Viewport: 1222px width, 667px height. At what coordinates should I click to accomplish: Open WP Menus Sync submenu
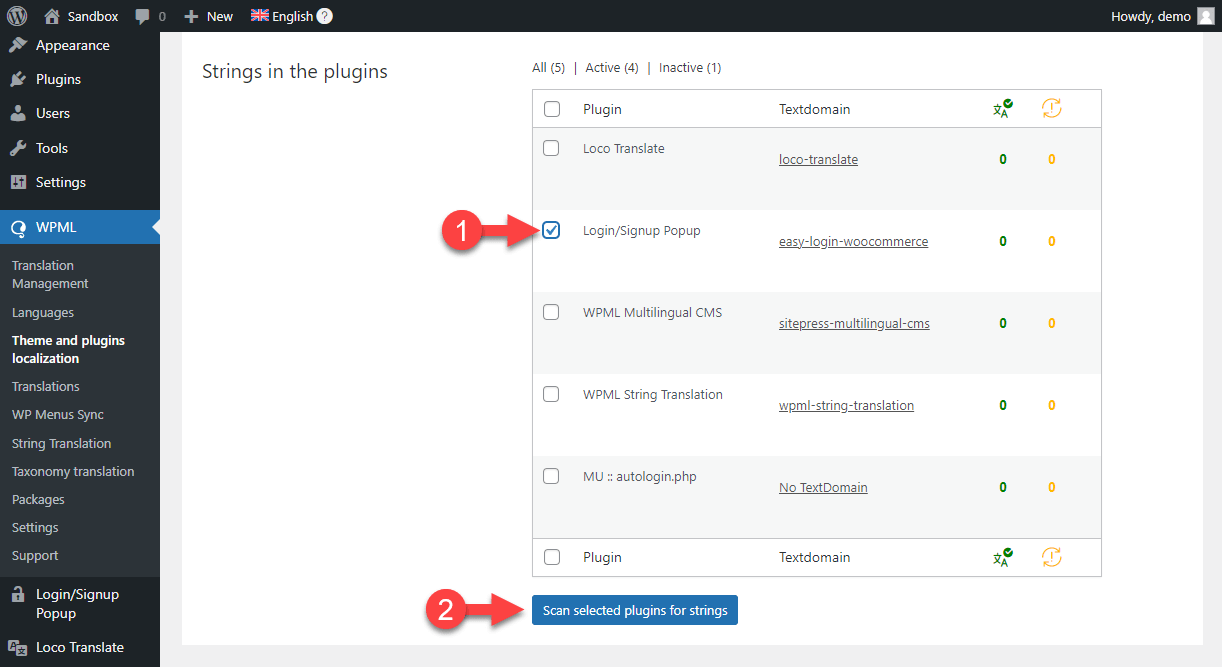tap(58, 414)
